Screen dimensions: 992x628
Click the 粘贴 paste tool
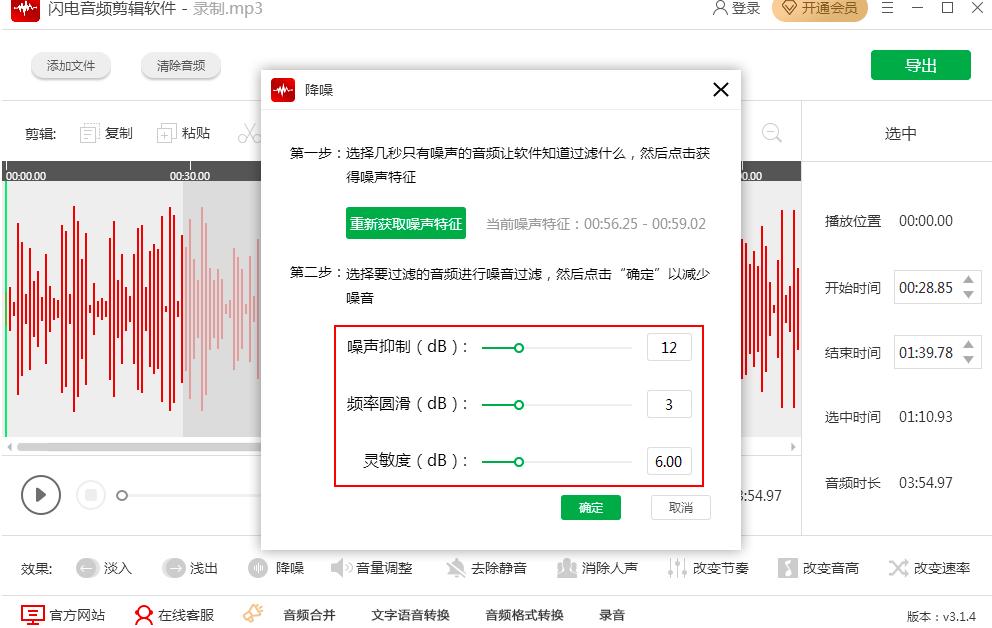[183, 133]
